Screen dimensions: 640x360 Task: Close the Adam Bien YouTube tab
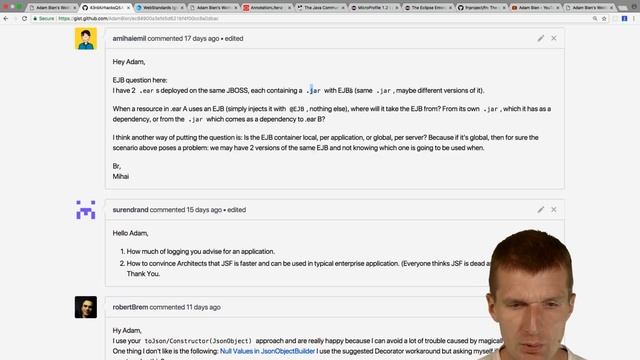coord(558,7)
